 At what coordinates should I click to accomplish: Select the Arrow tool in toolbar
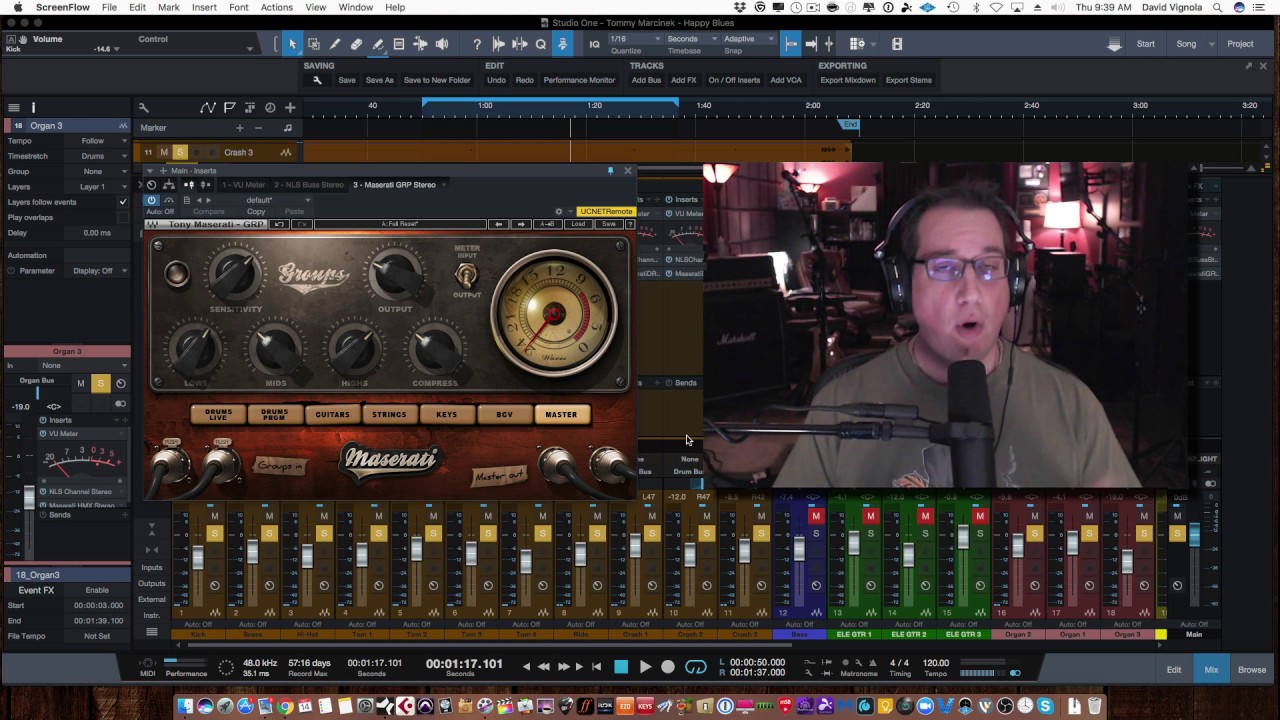coord(292,44)
